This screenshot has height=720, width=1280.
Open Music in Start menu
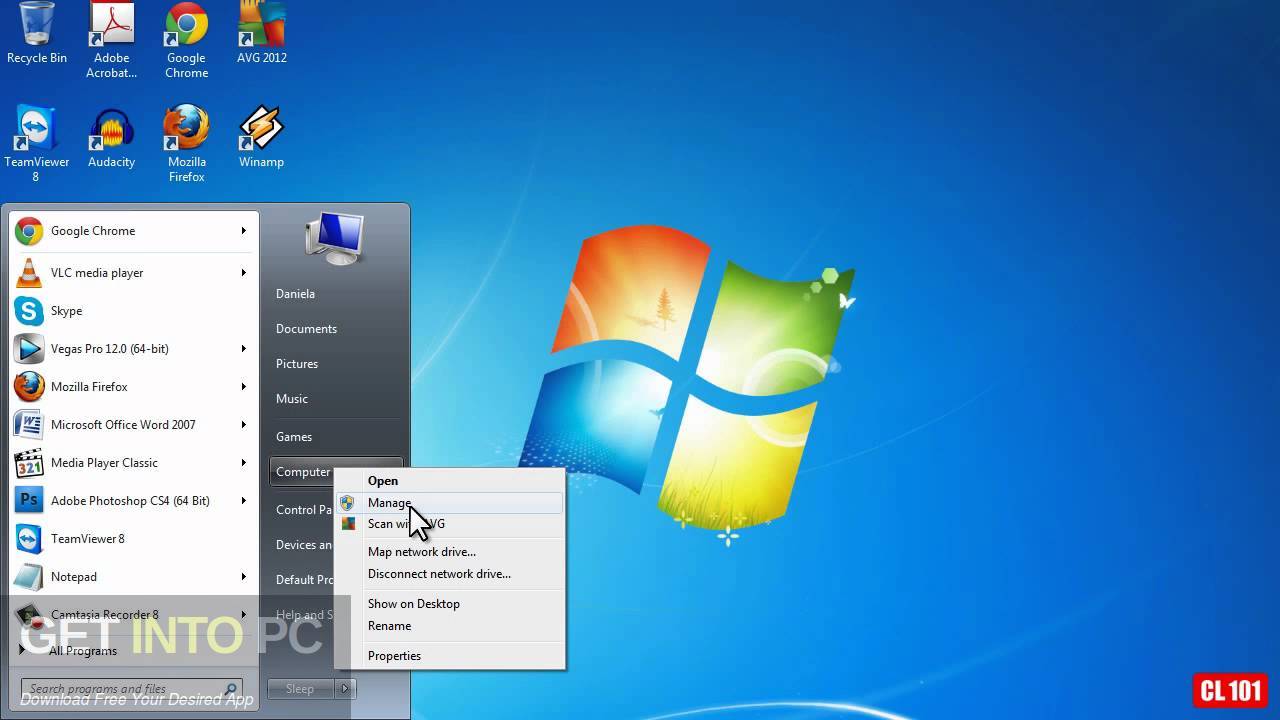click(292, 399)
